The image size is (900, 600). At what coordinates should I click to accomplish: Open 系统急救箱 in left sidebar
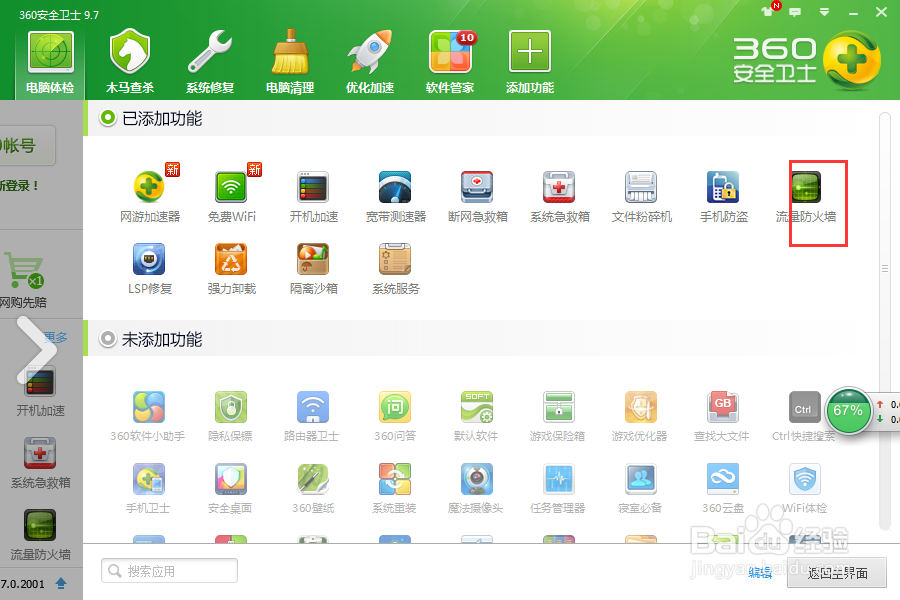point(40,464)
